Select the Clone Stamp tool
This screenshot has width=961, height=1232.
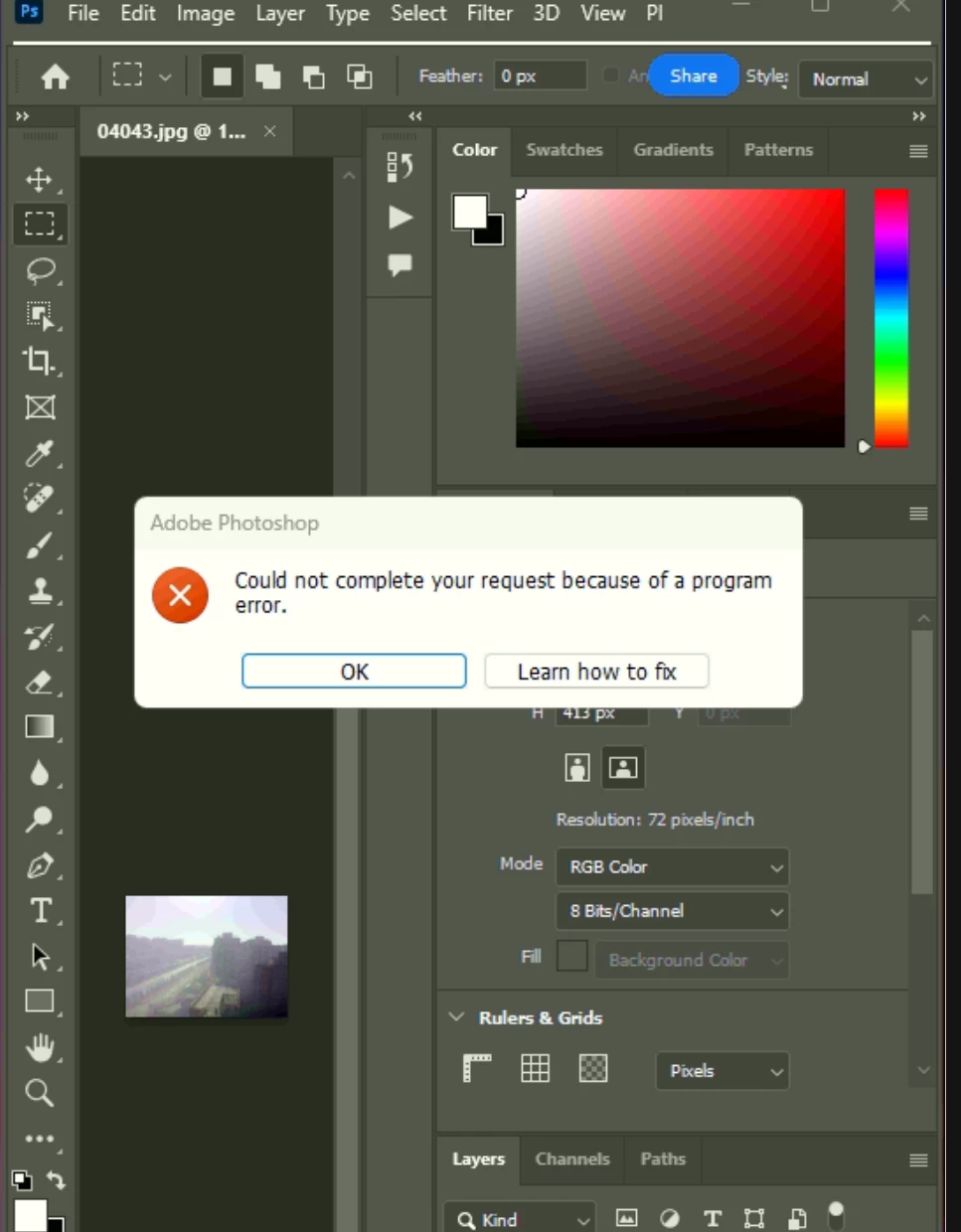pos(40,591)
